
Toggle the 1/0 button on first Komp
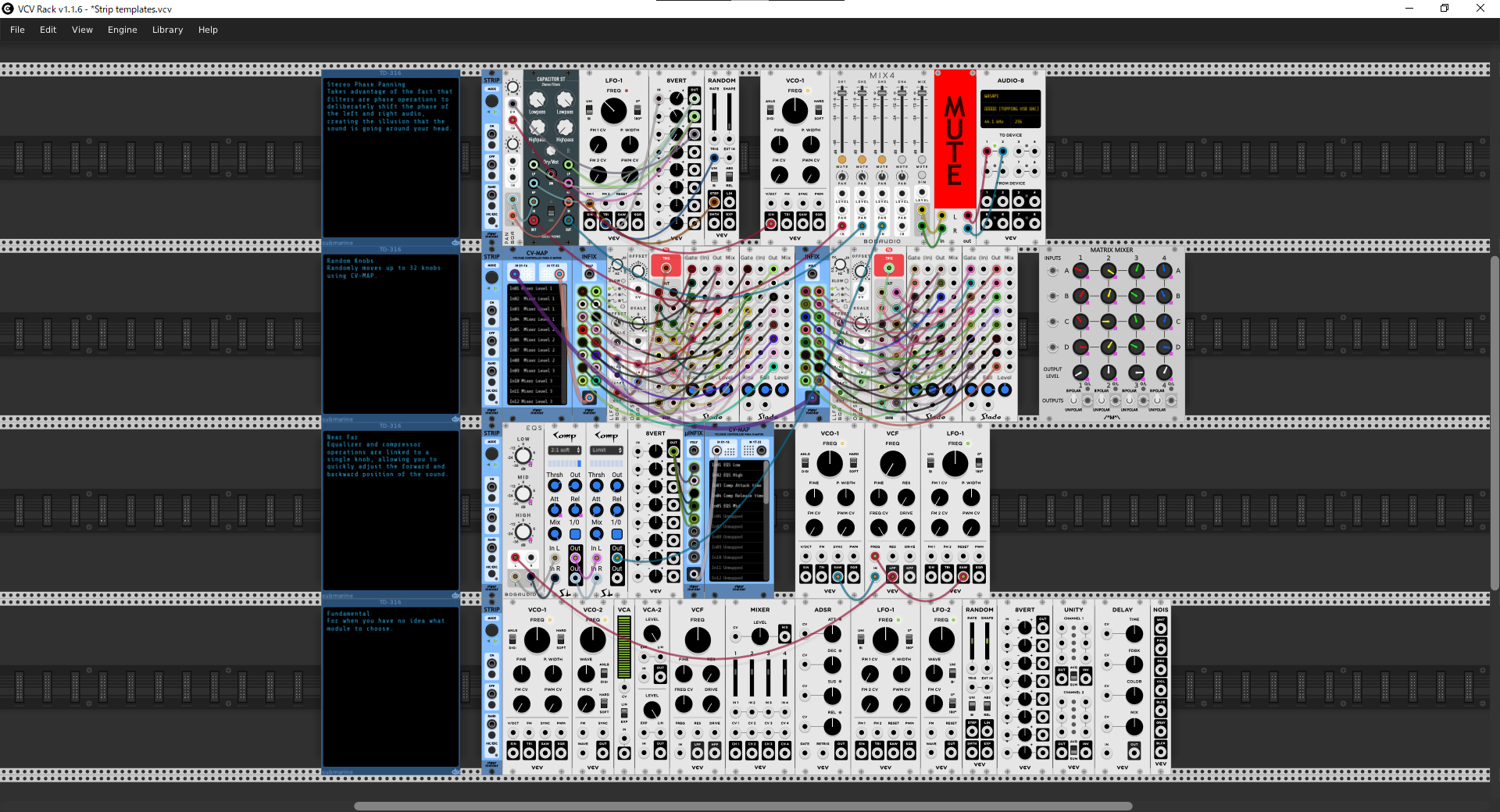tap(575, 534)
